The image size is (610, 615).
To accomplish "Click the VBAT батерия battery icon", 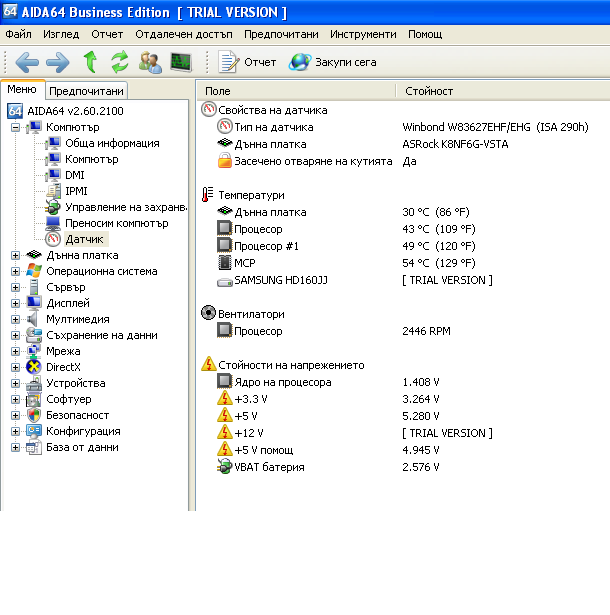I will [x=224, y=466].
